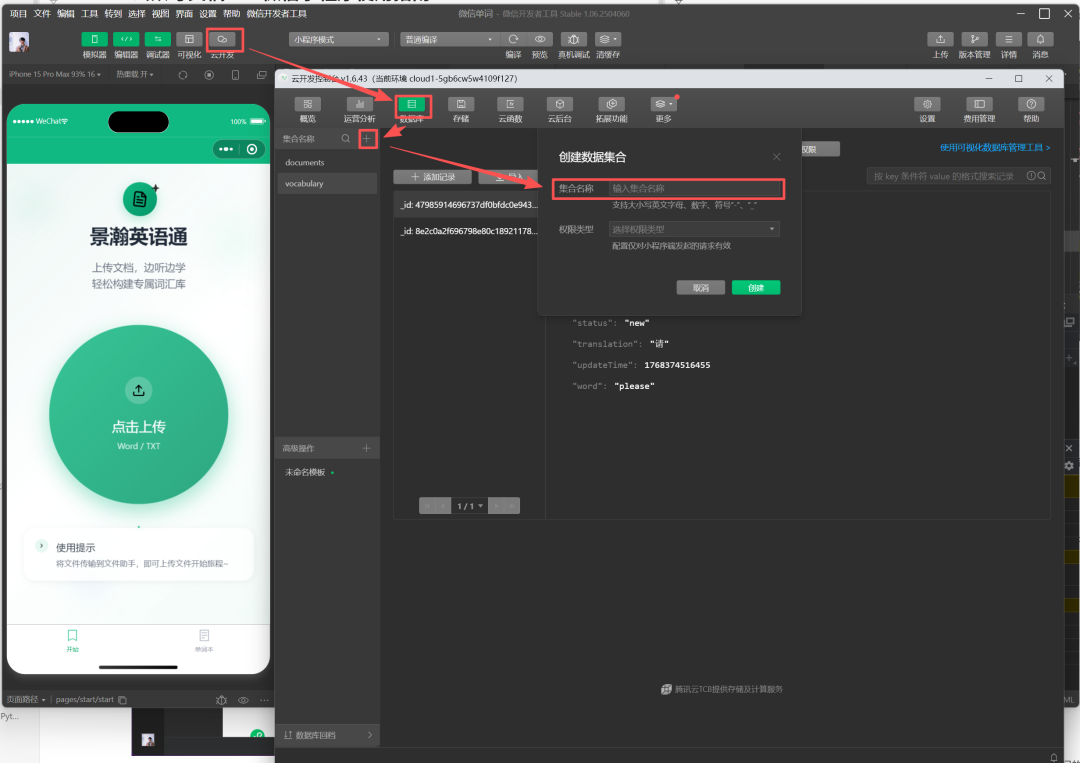Open the 文件 menu

point(42,14)
